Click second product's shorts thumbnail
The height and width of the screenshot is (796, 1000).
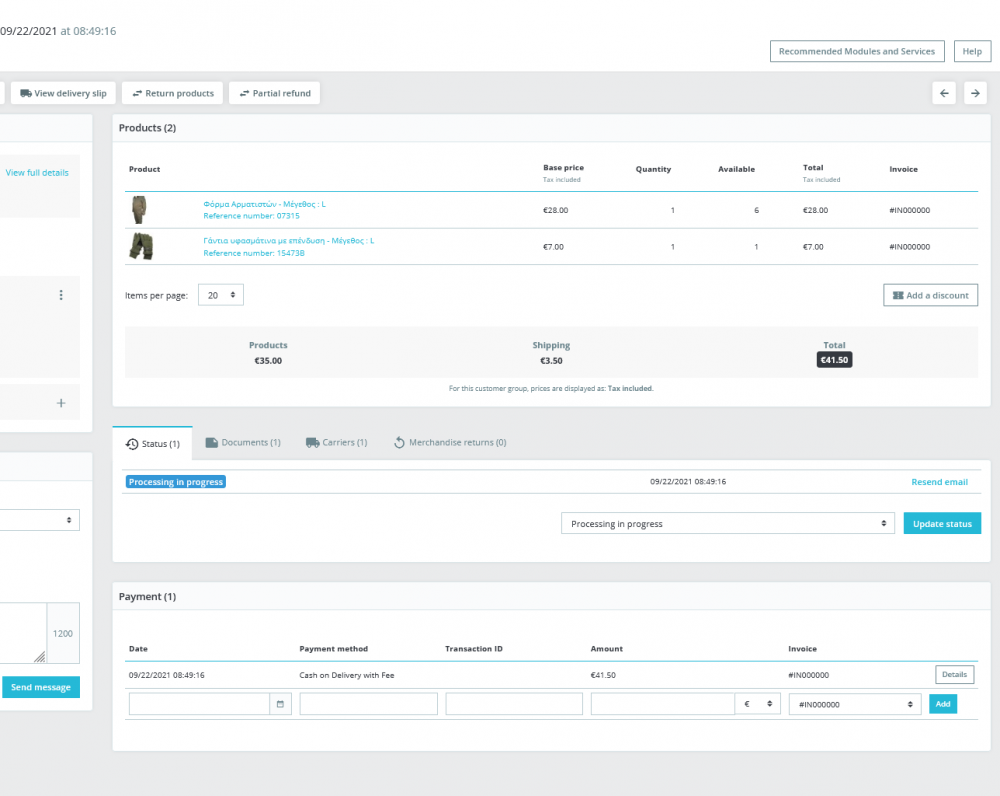pos(139,246)
